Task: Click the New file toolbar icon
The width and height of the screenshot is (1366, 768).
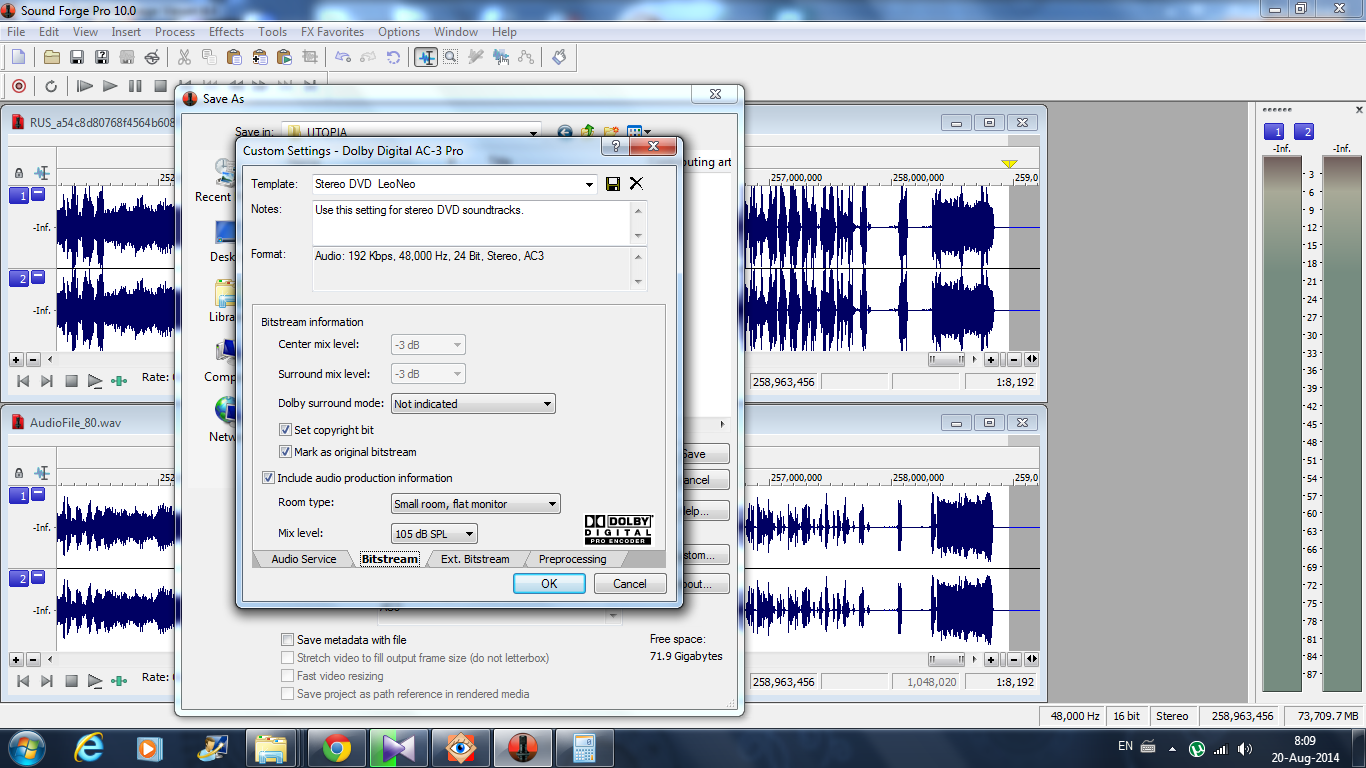Action: (18, 57)
